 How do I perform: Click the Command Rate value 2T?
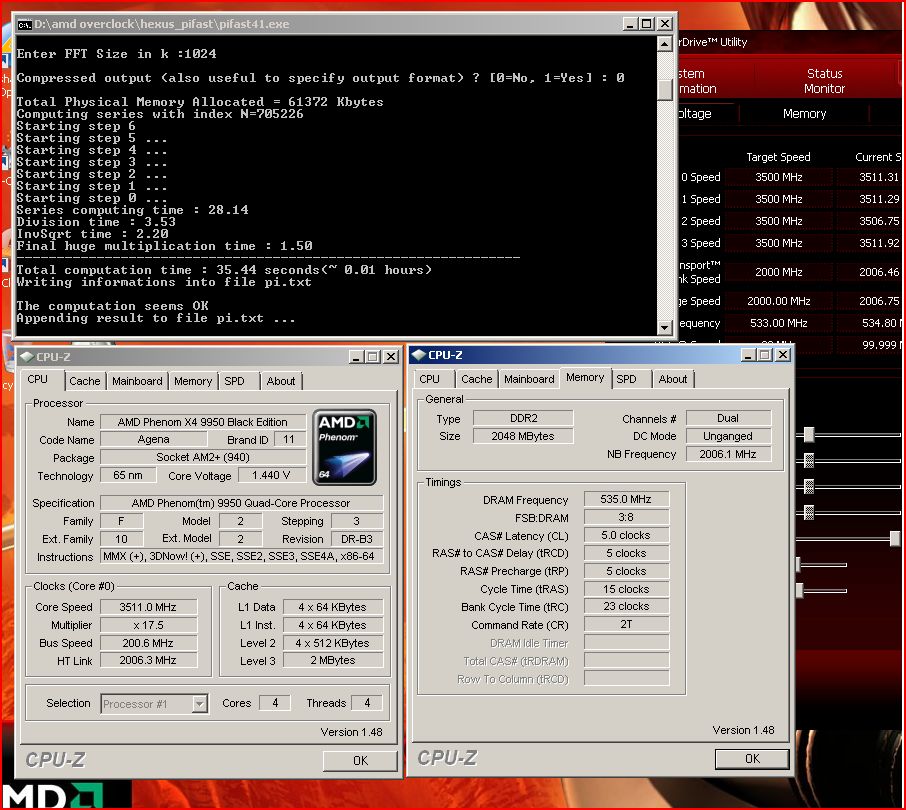click(626, 624)
